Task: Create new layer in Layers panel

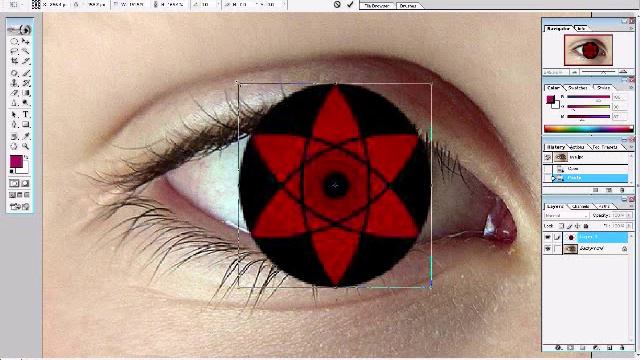Action: [609, 348]
